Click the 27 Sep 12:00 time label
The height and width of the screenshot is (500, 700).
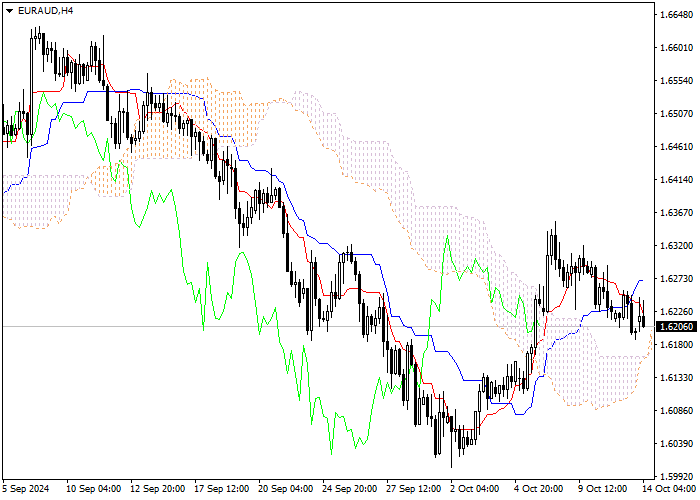[x=414, y=489]
